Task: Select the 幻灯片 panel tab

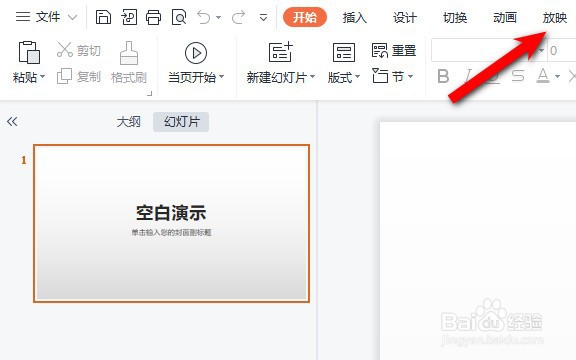Action: pos(181,122)
